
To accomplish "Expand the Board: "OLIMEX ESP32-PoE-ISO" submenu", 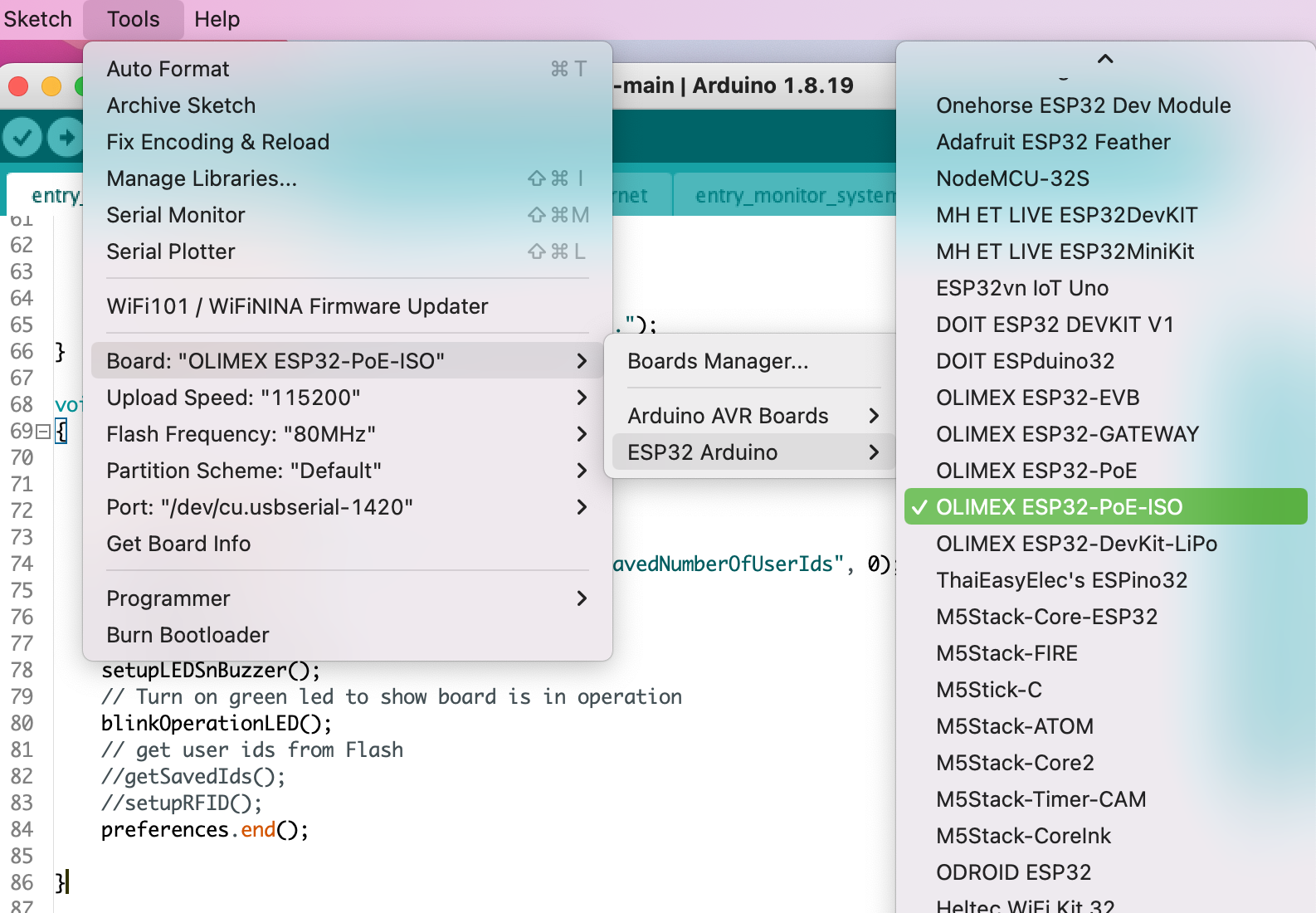I will (348, 361).
